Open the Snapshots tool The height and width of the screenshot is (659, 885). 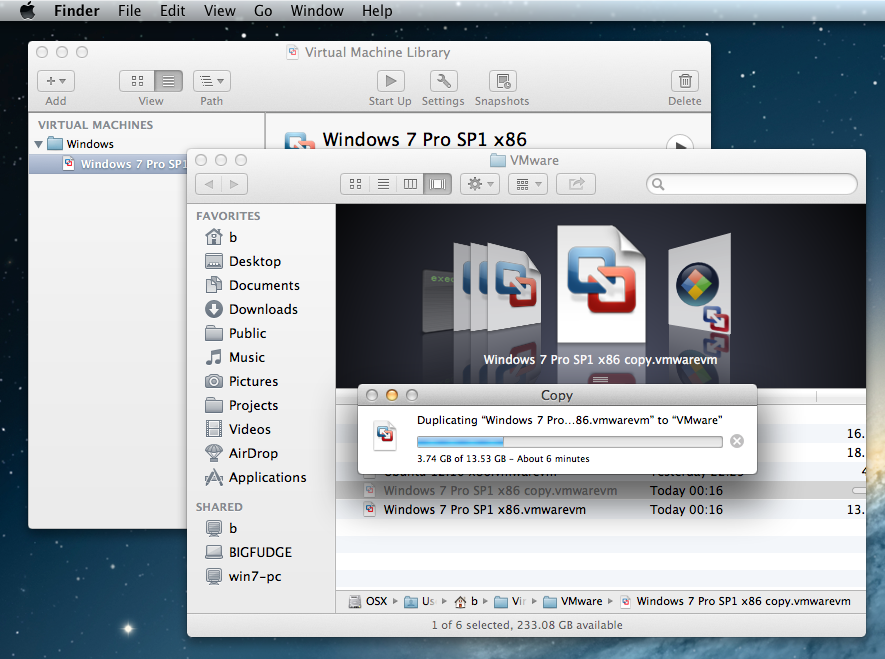coord(502,81)
